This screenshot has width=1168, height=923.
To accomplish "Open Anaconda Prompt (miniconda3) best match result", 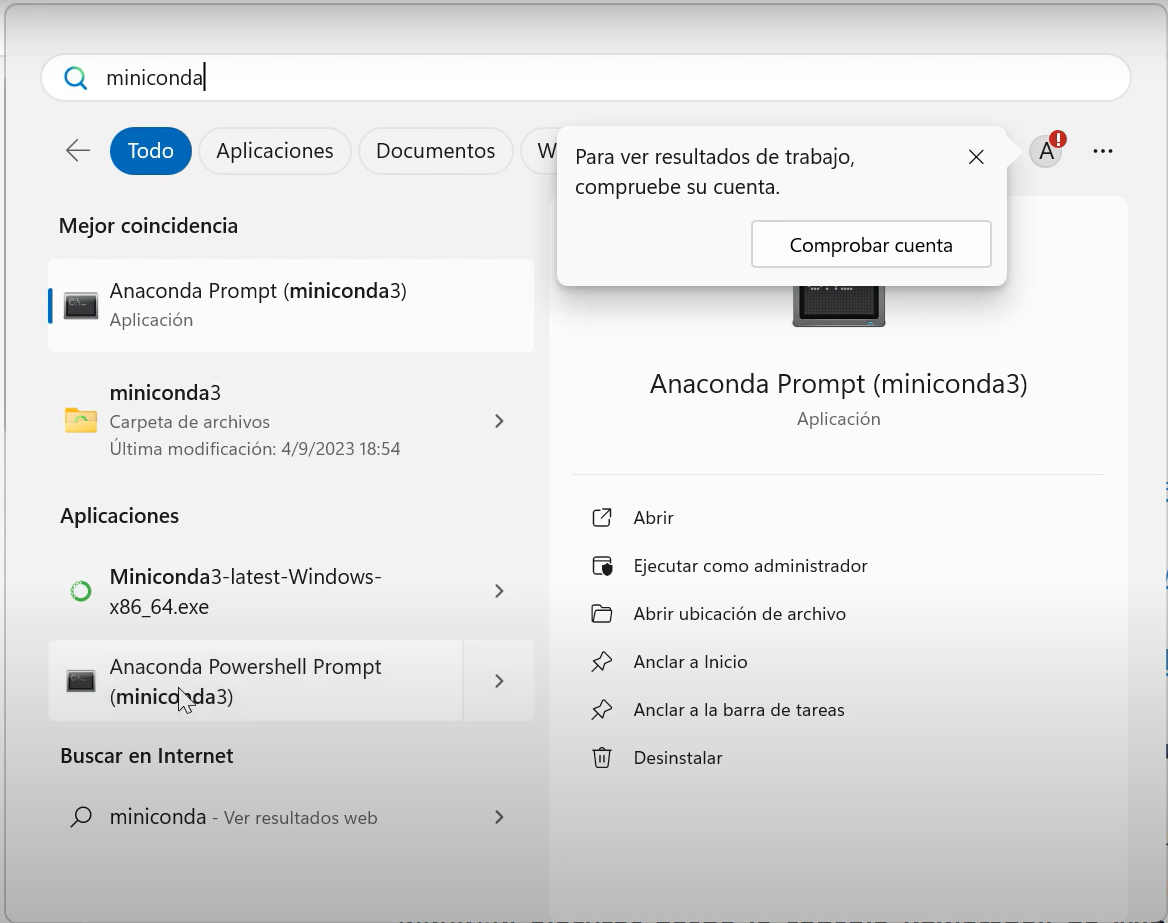I will click(291, 305).
